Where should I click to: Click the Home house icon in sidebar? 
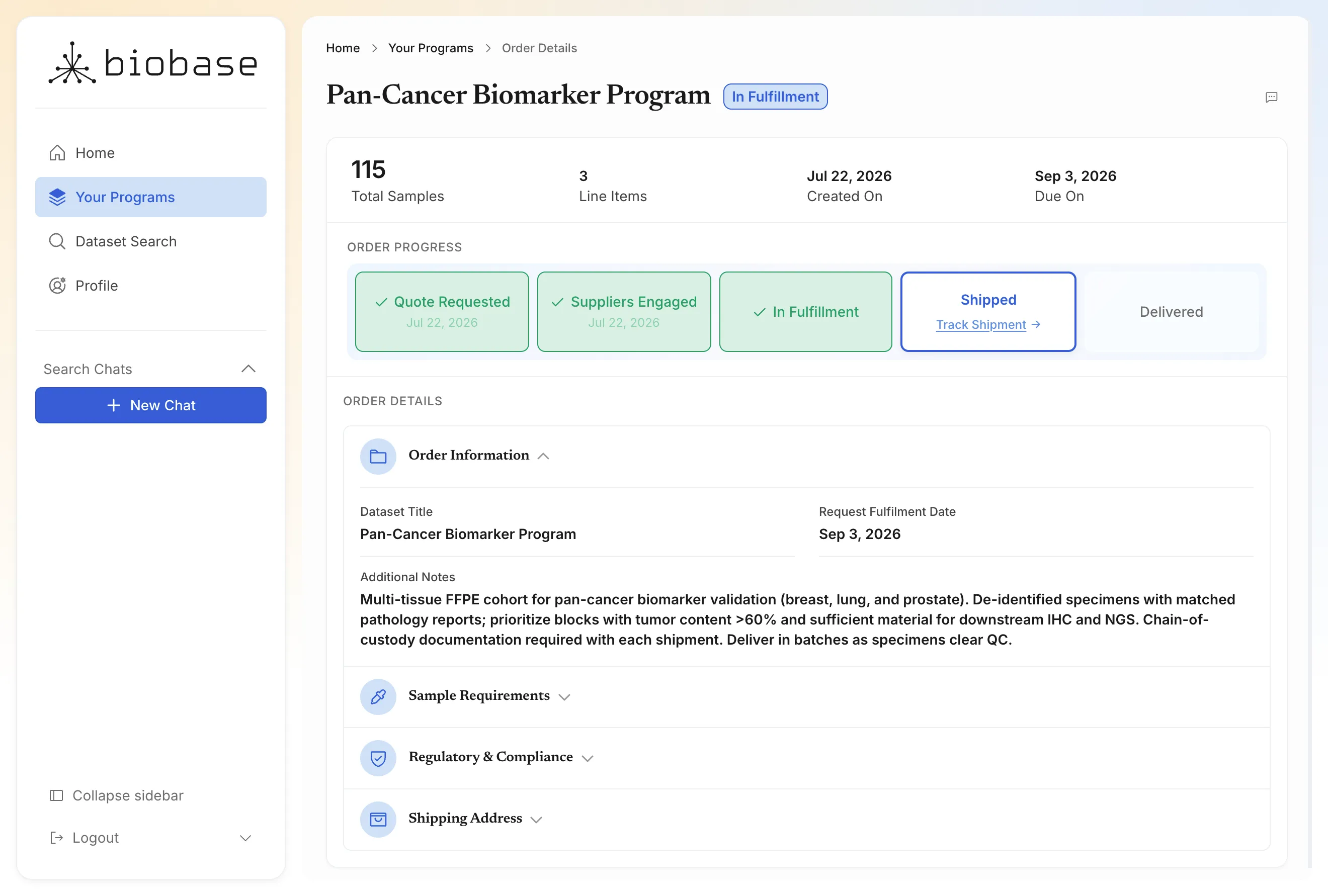click(x=57, y=153)
